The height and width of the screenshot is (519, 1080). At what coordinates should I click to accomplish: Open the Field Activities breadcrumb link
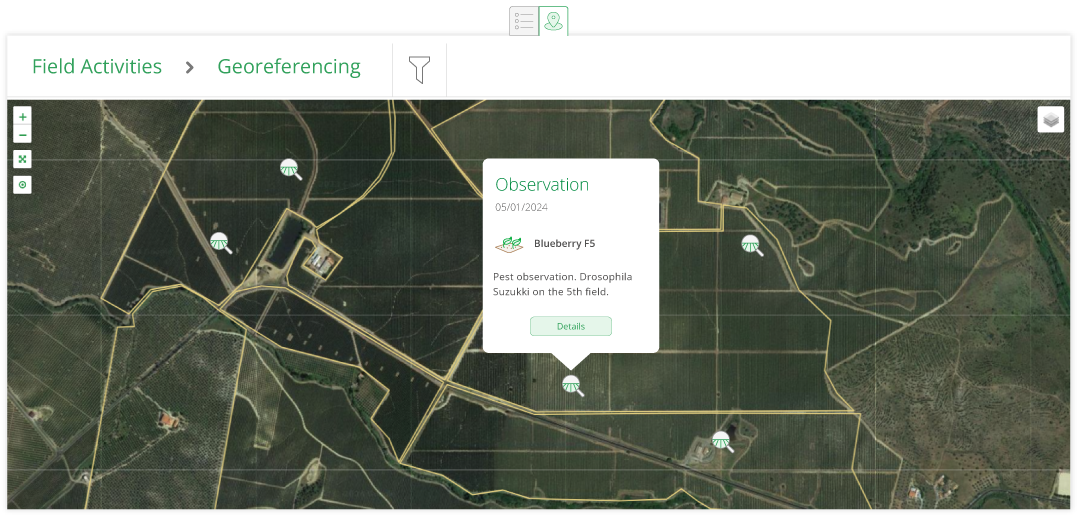pos(97,67)
